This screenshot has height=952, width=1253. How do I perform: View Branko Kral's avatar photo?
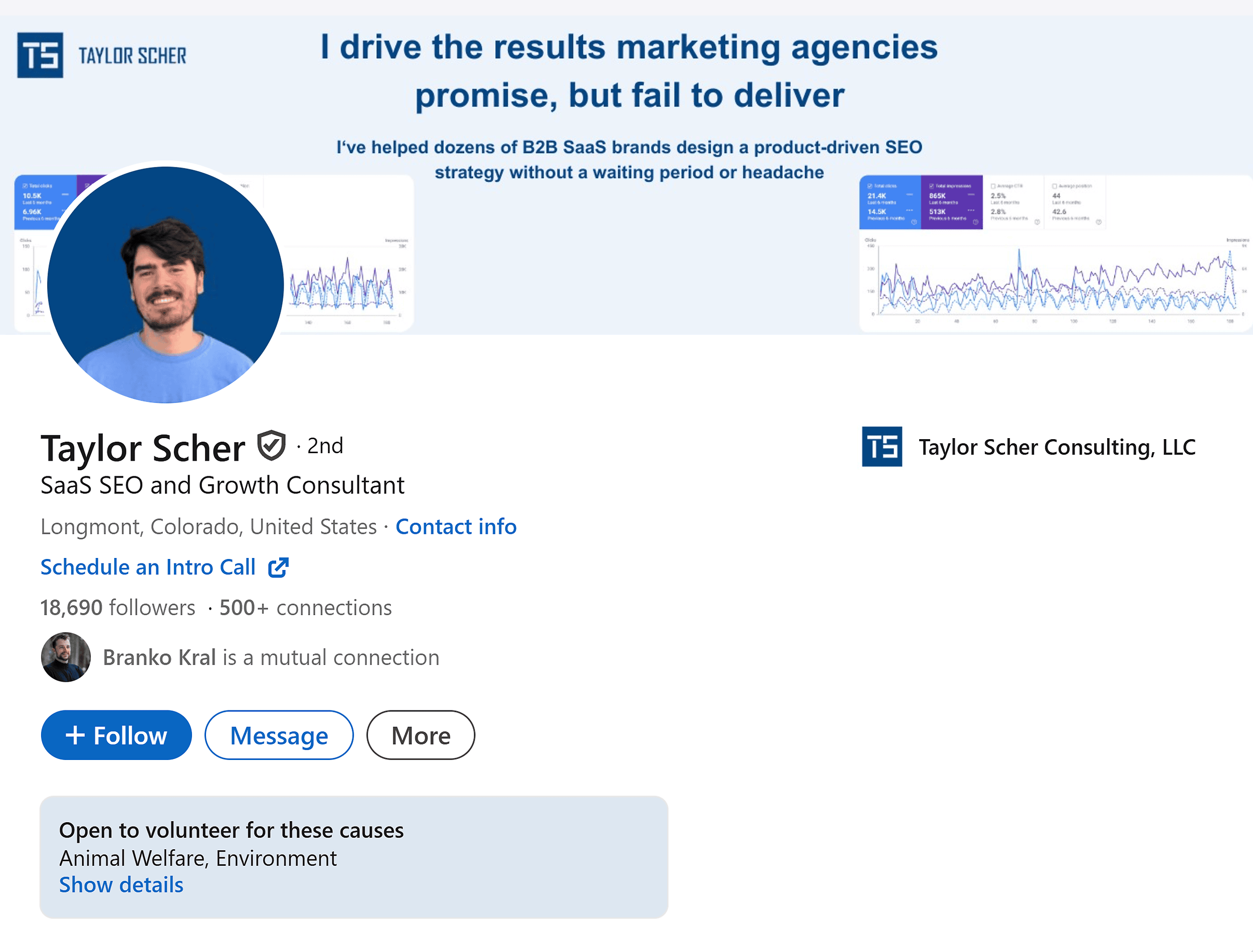coord(66,657)
